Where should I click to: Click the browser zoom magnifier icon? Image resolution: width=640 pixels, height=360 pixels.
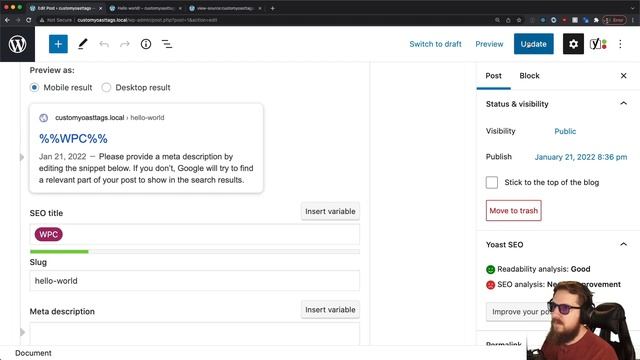497,20
